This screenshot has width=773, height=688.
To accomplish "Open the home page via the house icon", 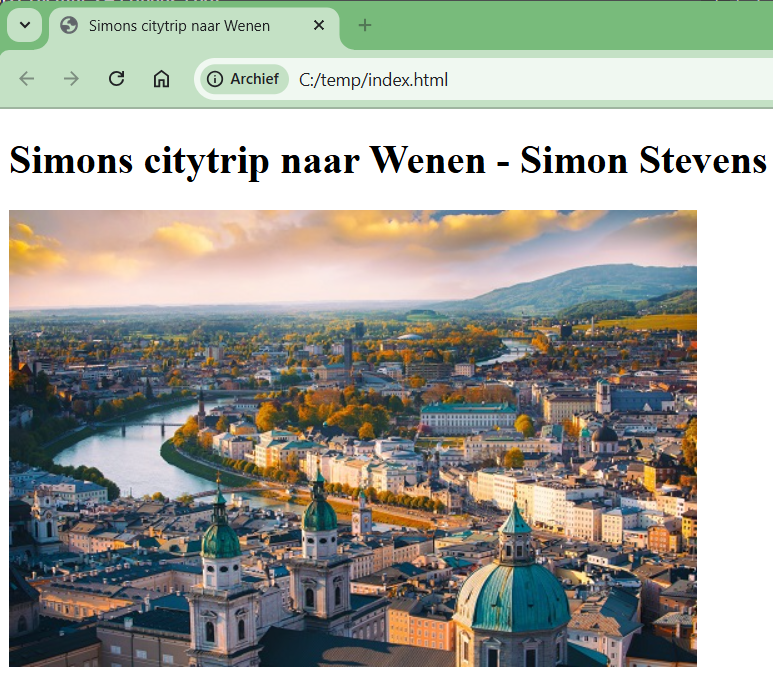I will point(161,79).
